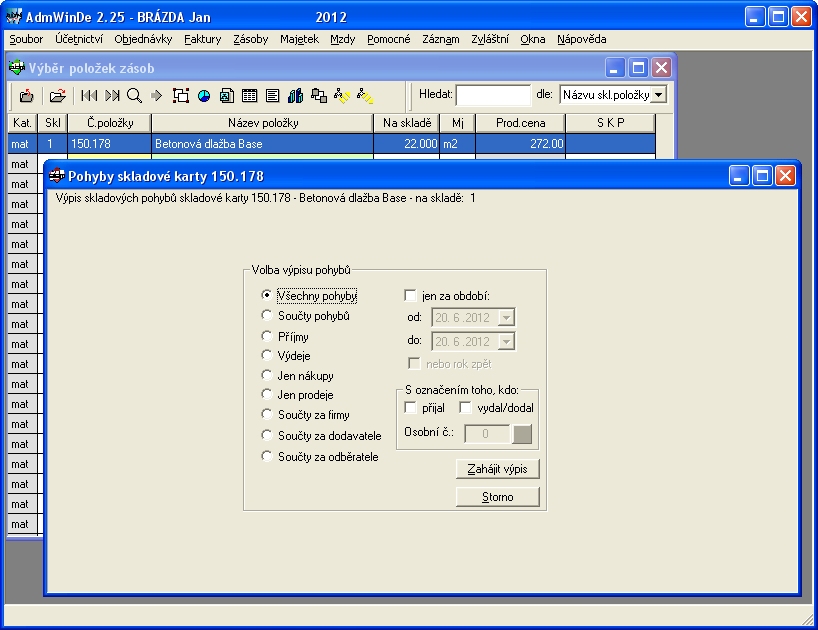Click the Na skladě column header
The image size is (818, 630).
(x=407, y=123)
